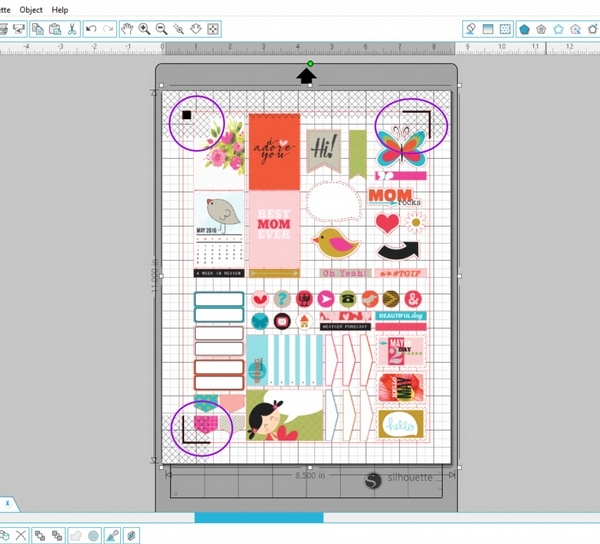Open the solid blue pentagon panel
Image resolution: width=600 pixels, height=544 pixels.
pos(524,29)
